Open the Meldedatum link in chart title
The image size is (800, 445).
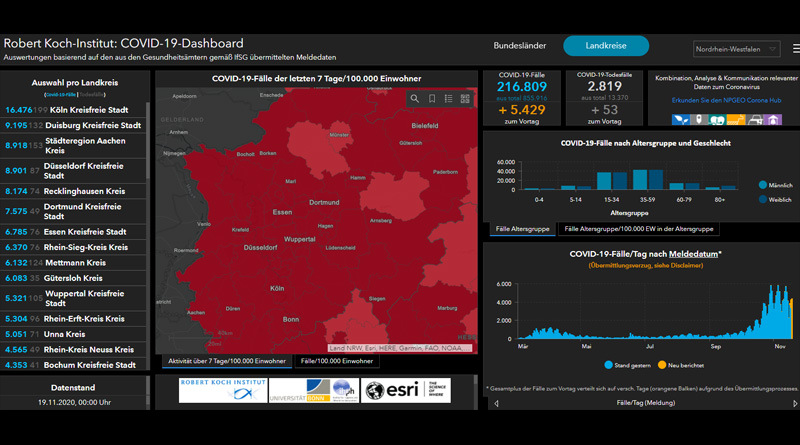coord(693,254)
